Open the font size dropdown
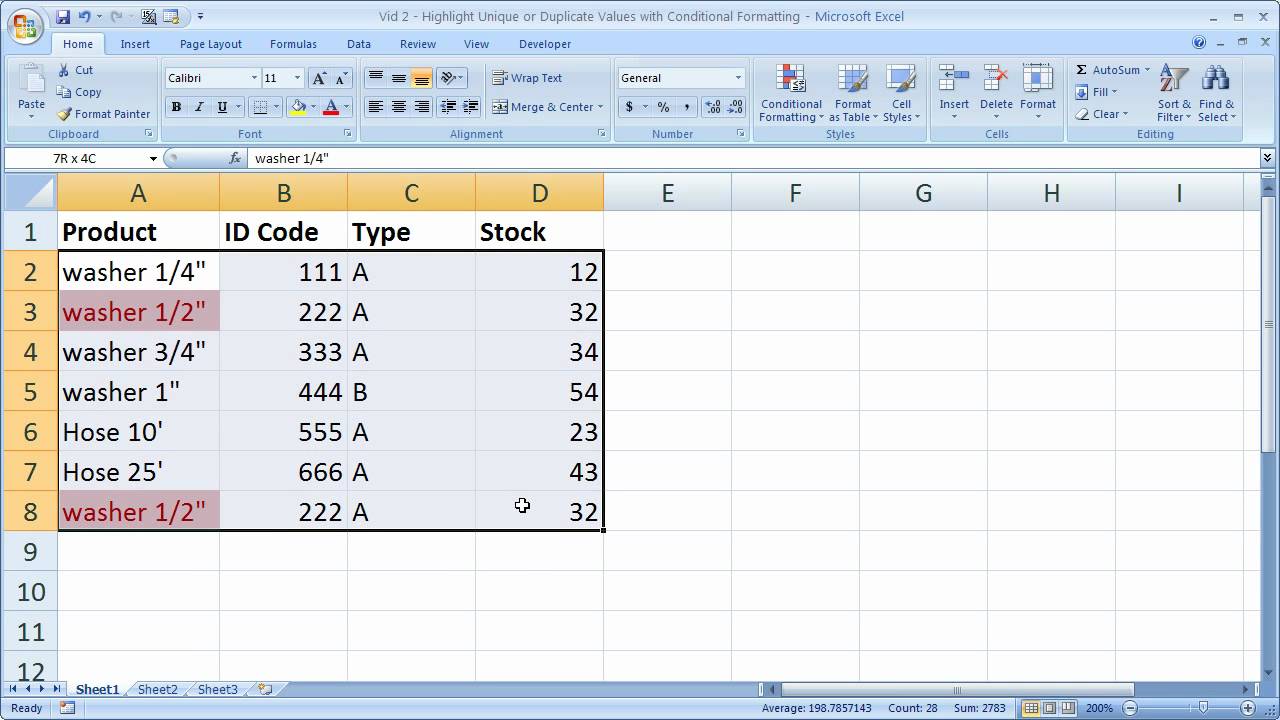This screenshot has height=720, width=1280. (x=297, y=78)
